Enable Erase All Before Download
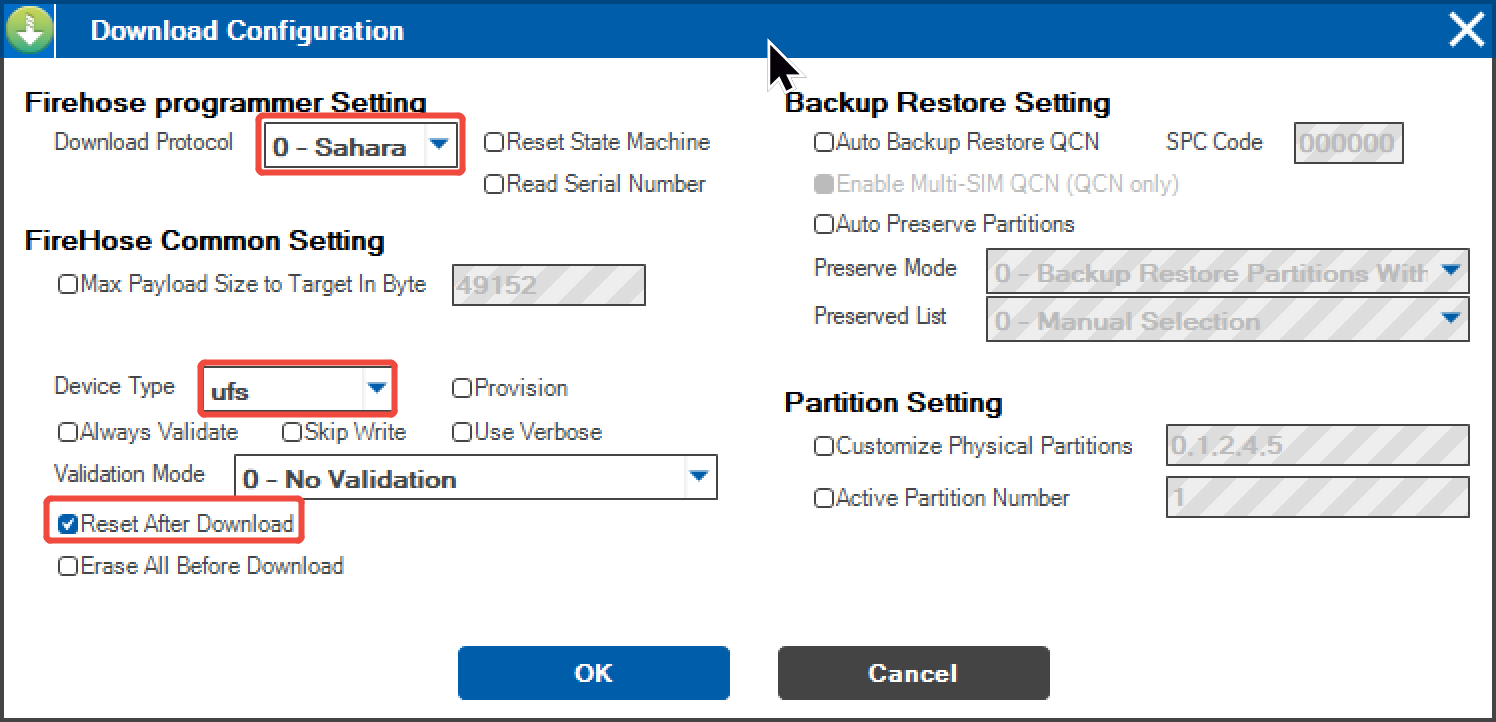The width and height of the screenshot is (1496, 722). 68,567
